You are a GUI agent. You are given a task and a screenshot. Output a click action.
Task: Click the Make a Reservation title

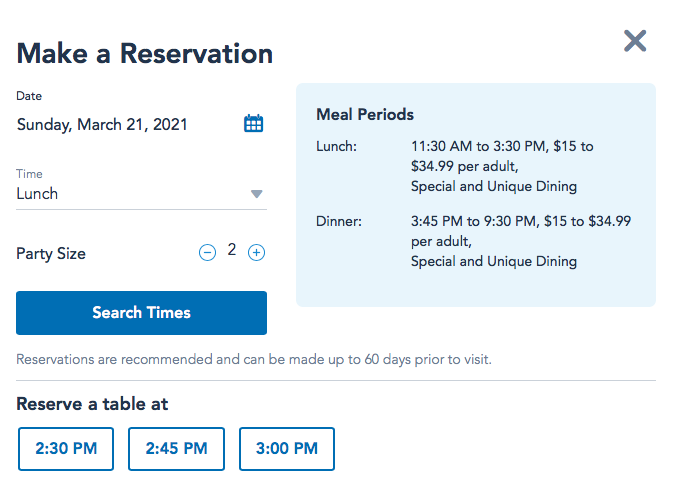click(145, 53)
